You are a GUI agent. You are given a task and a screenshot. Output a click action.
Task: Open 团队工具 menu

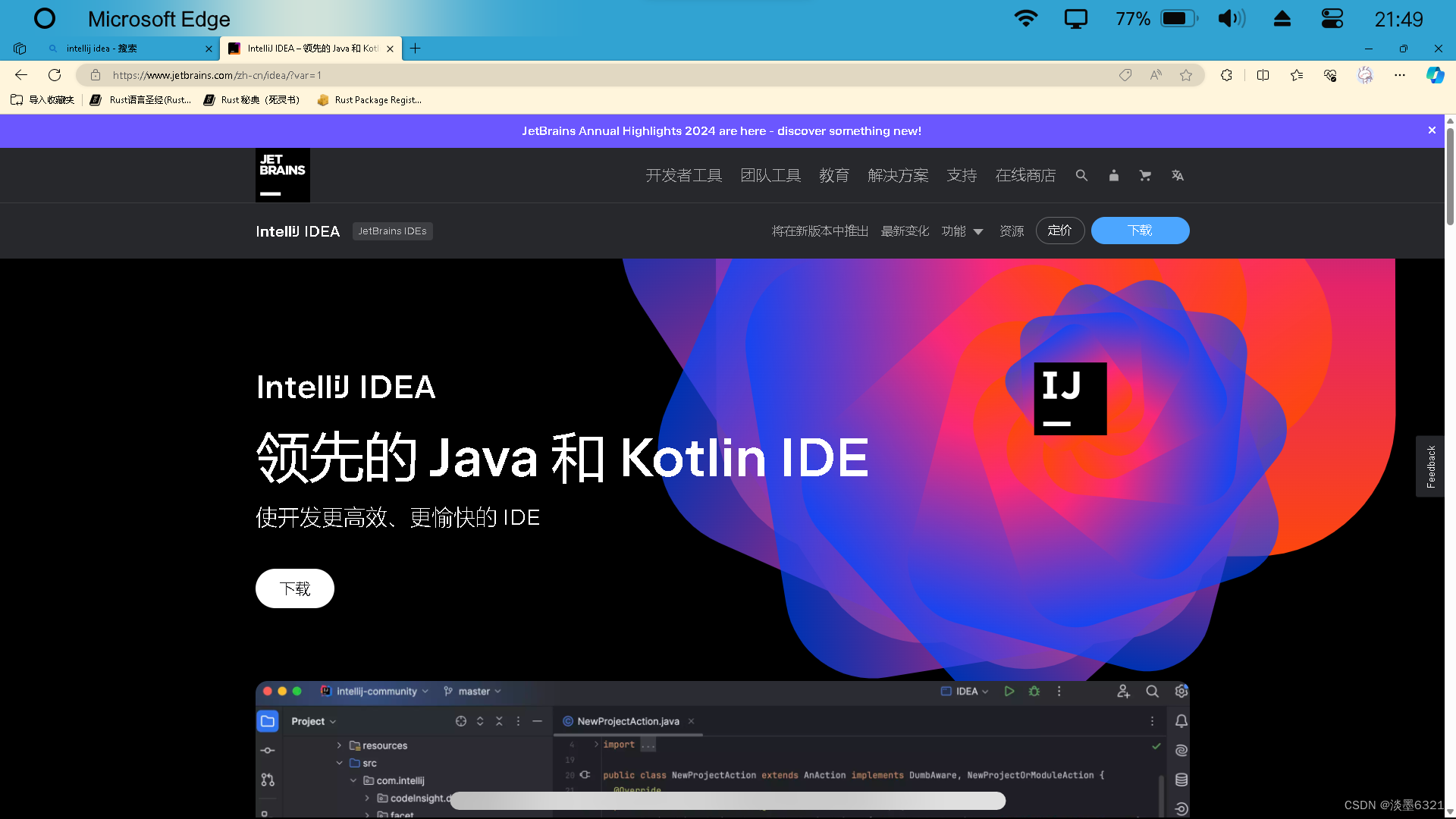(x=770, y=175)
